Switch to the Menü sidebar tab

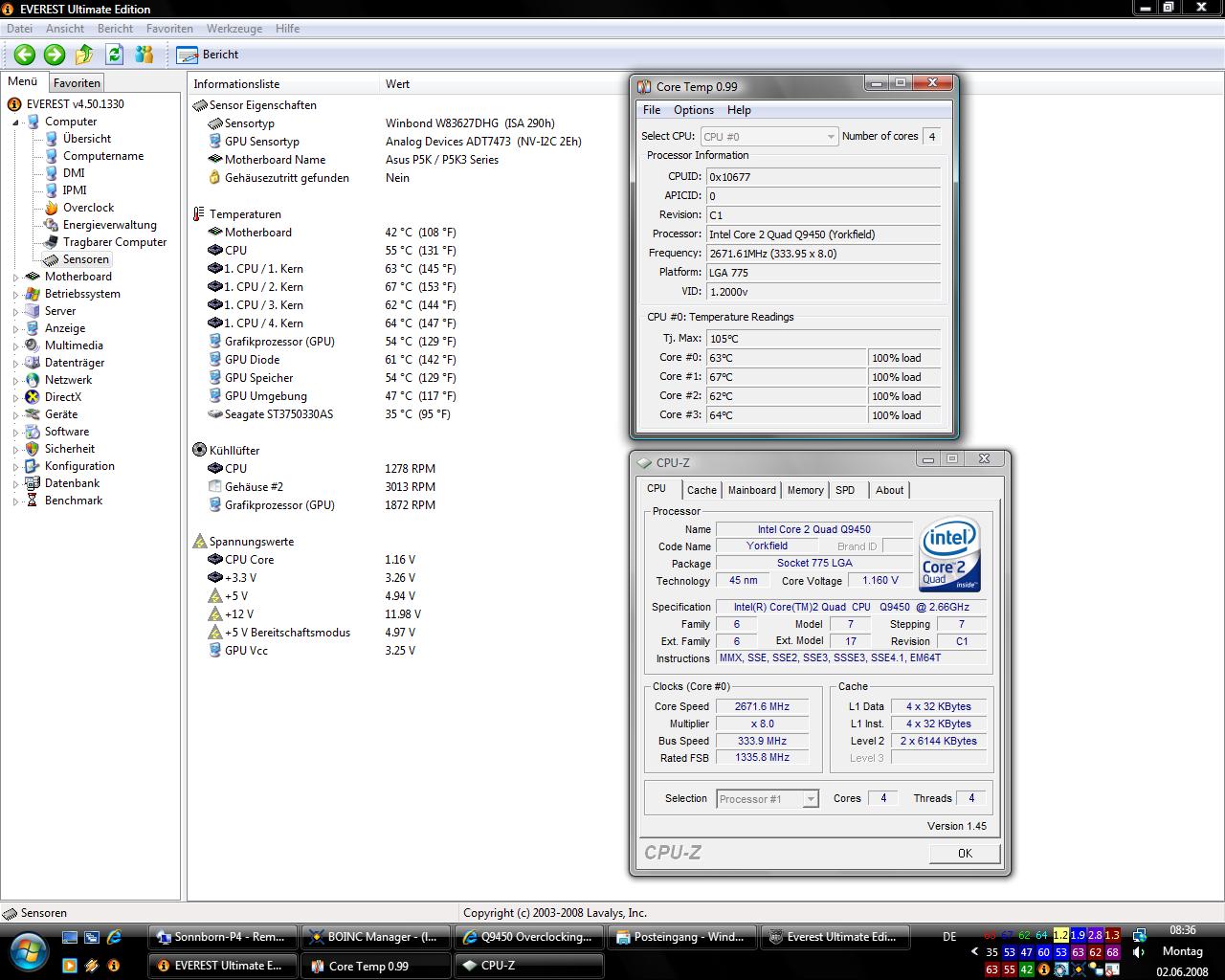pos(23,81)
